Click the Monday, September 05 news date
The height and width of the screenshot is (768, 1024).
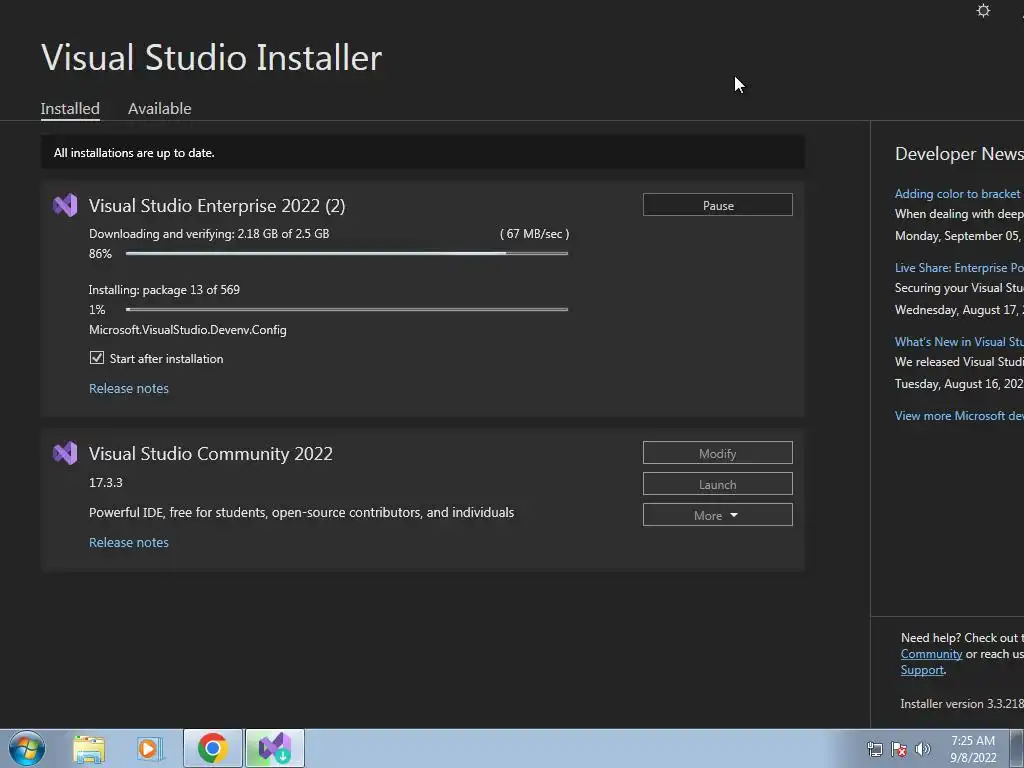point(958,236)
